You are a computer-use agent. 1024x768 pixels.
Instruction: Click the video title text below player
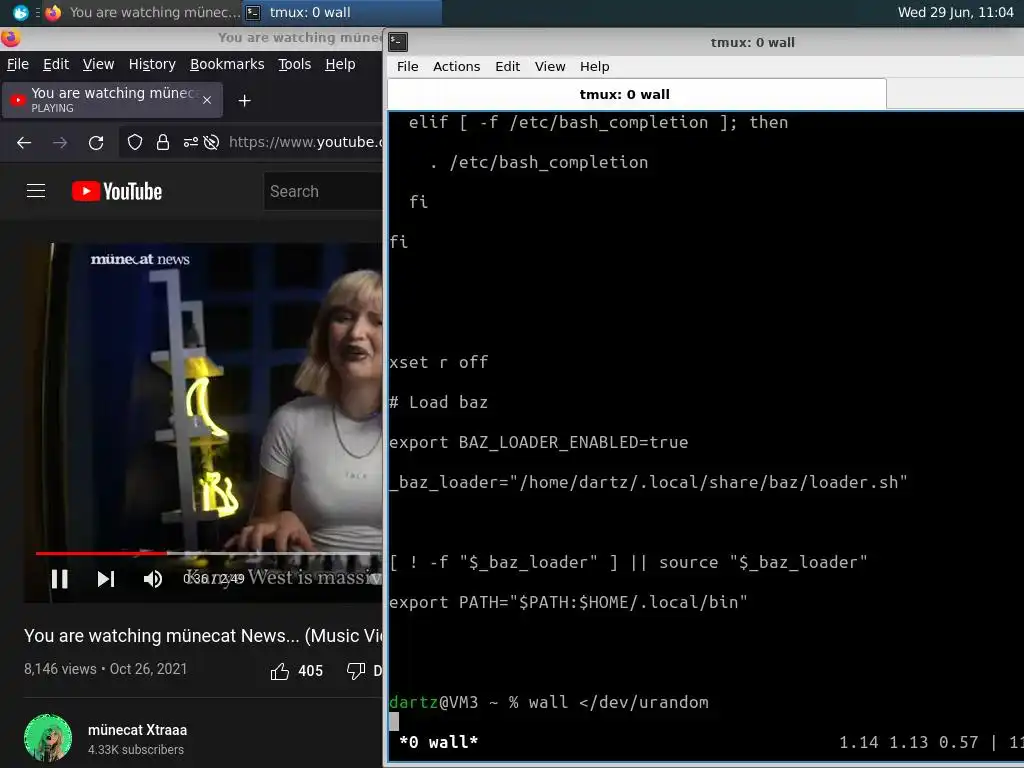point(203,636)
